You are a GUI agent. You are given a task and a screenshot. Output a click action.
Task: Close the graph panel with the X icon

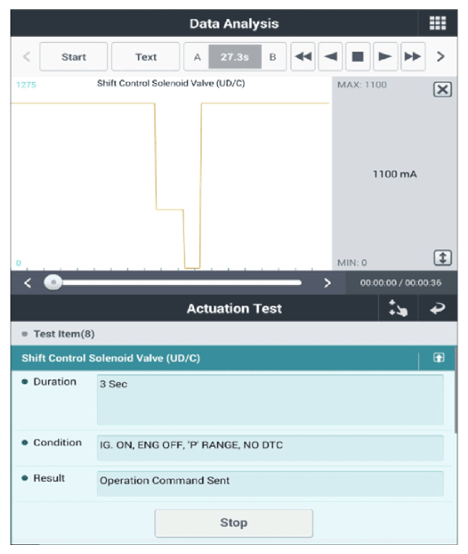(443, 89)
